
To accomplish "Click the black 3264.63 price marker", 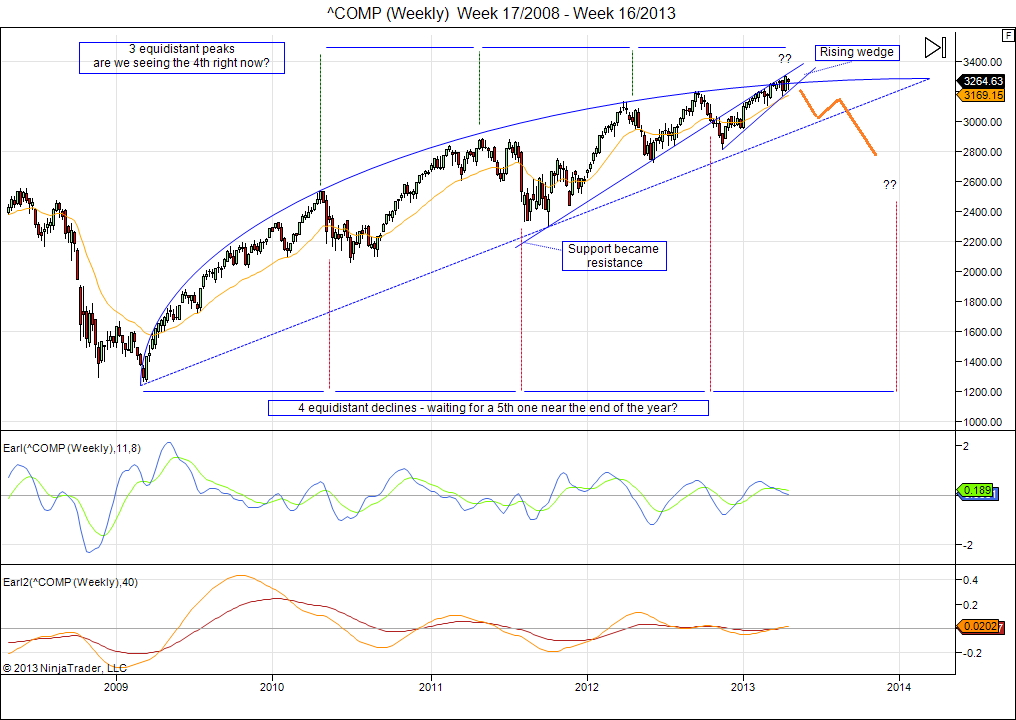I will [981, 81].
